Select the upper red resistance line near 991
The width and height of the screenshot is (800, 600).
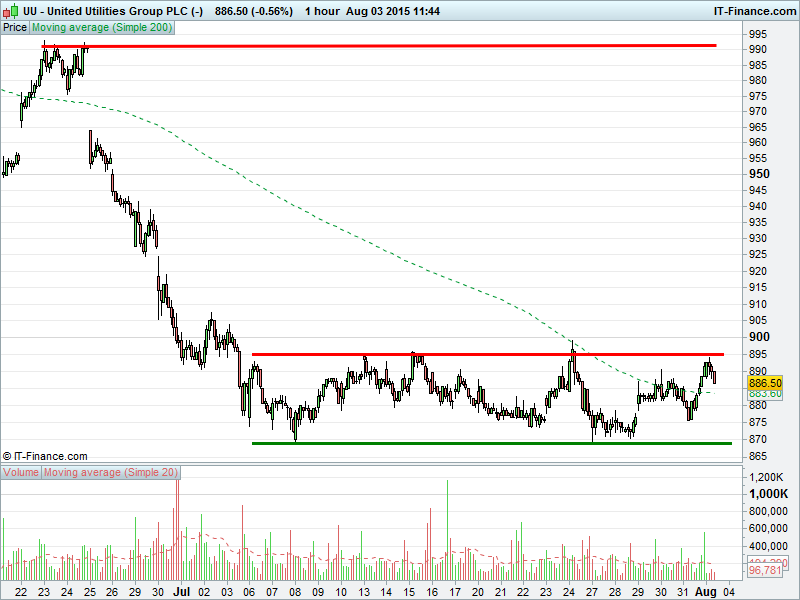click(400, 46)
